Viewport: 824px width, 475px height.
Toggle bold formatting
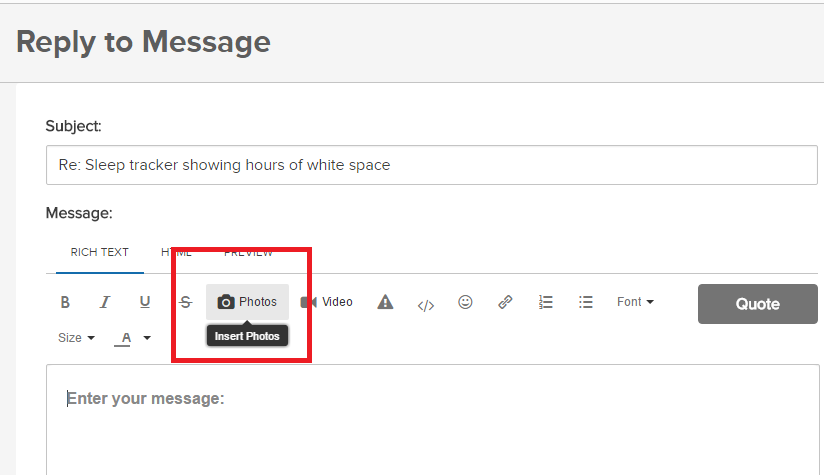point(65,302)
